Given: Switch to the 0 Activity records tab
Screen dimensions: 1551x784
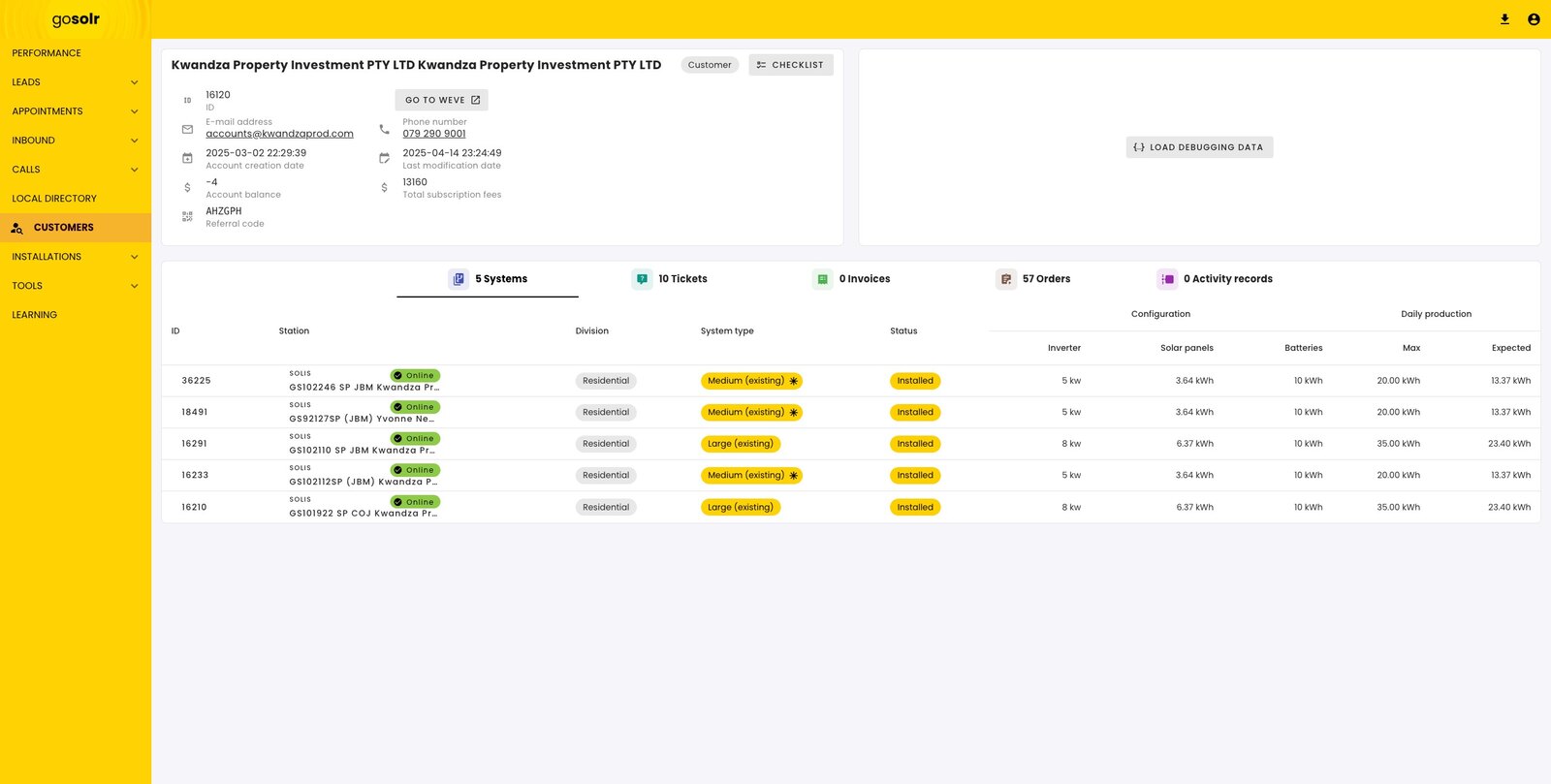Looking at the screenshot, I should tap(1215, 279).
